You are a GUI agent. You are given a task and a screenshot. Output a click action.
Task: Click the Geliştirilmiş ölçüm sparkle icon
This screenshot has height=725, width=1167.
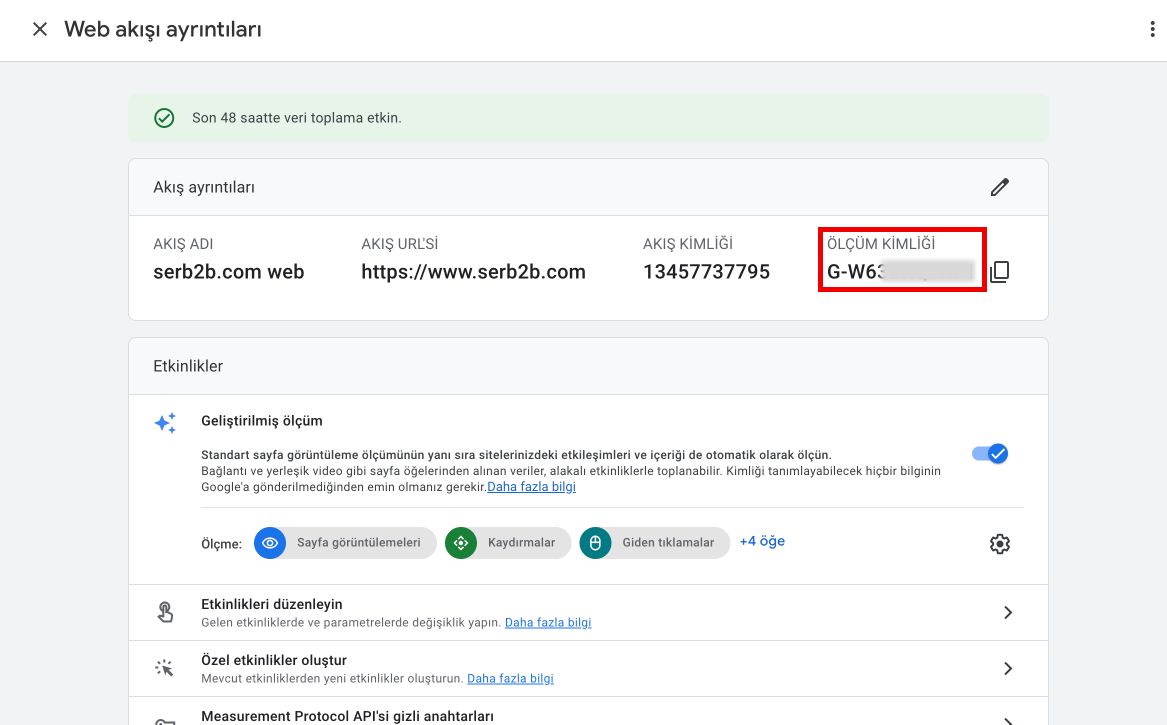point(165,423)
